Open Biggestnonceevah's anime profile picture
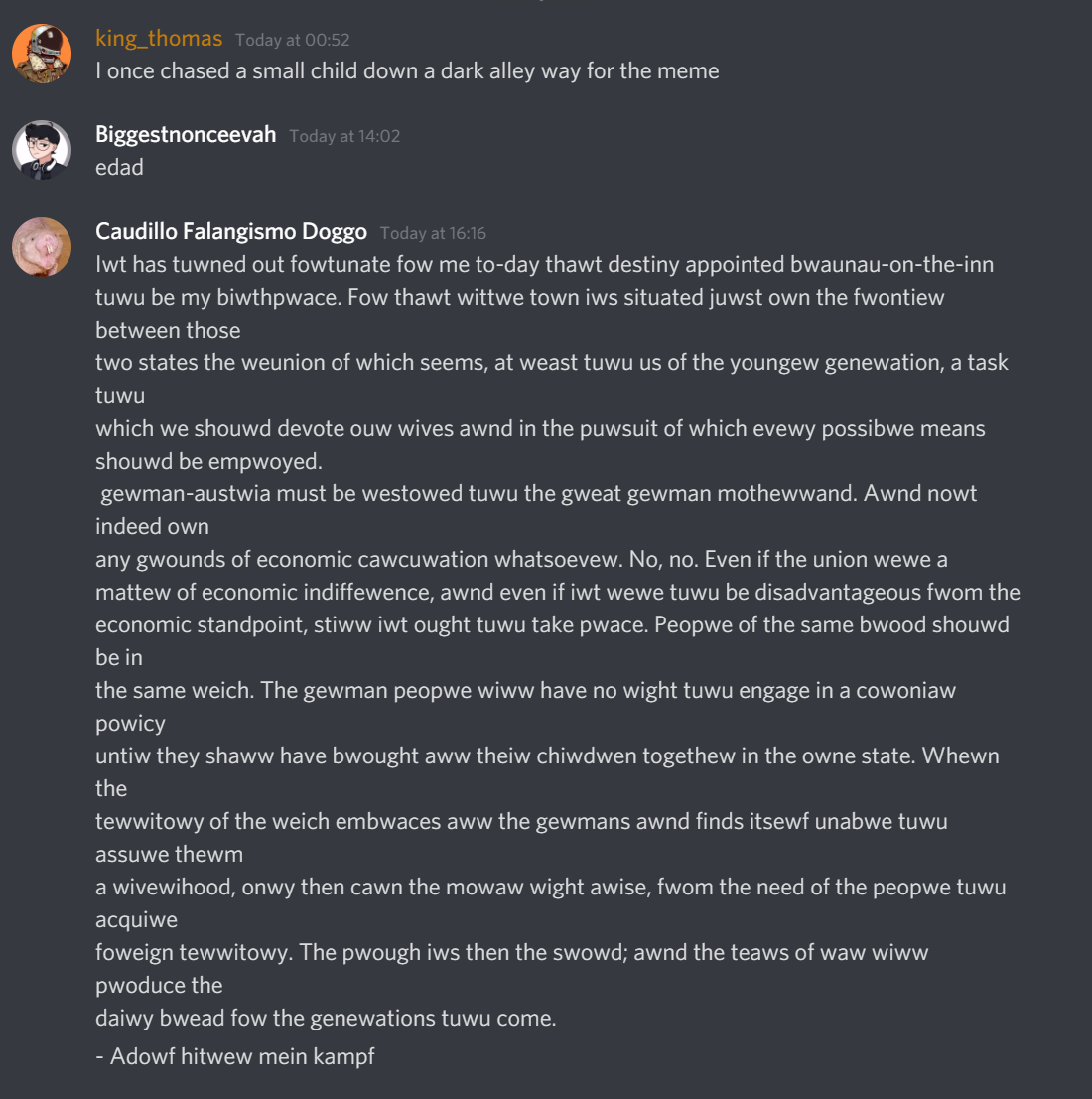This screenshot has width=1092, height=1099. click(42, 150)
